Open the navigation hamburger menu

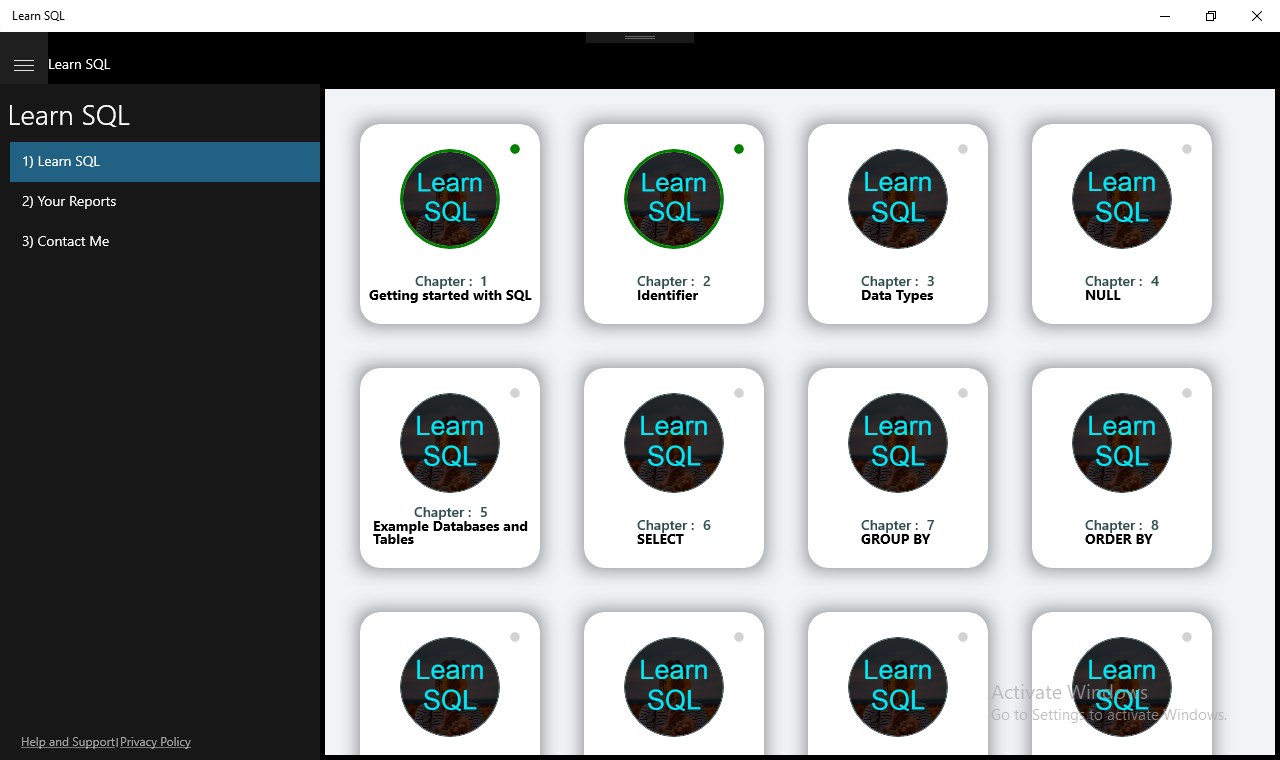point(24,63)
